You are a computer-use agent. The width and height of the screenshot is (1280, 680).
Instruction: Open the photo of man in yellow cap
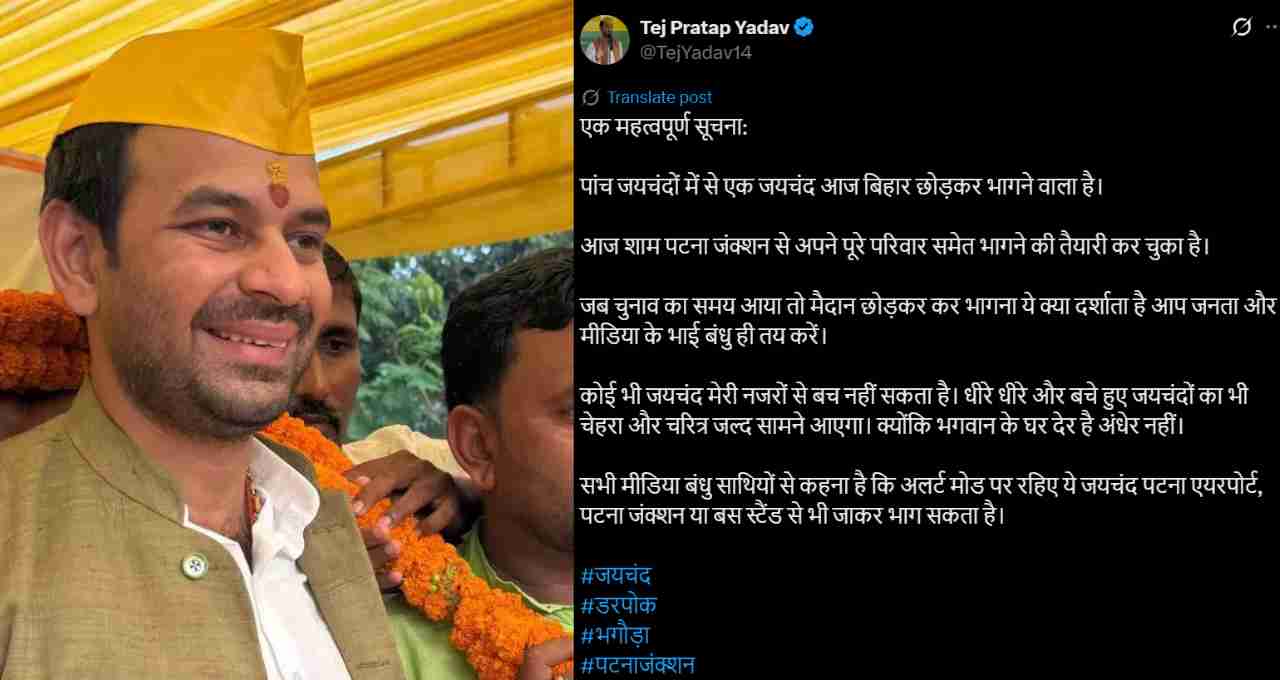[x=286, y=340]
